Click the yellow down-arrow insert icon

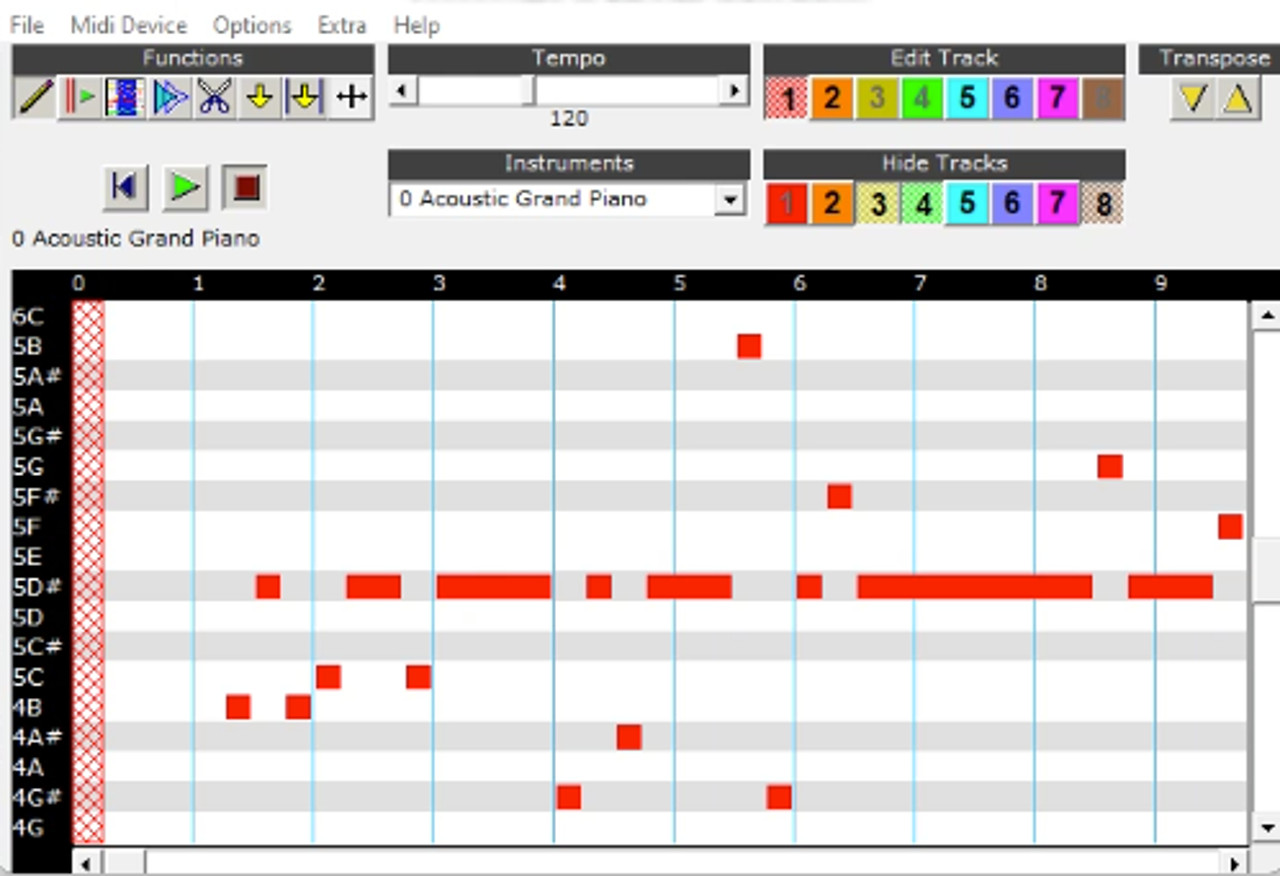[x=260, y=96]
